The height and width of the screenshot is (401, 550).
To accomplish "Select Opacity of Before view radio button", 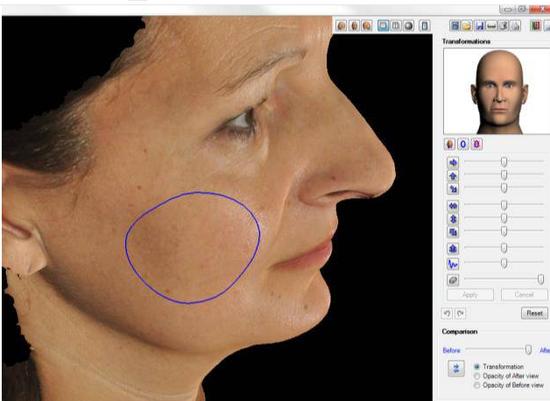I will (477, 385).
